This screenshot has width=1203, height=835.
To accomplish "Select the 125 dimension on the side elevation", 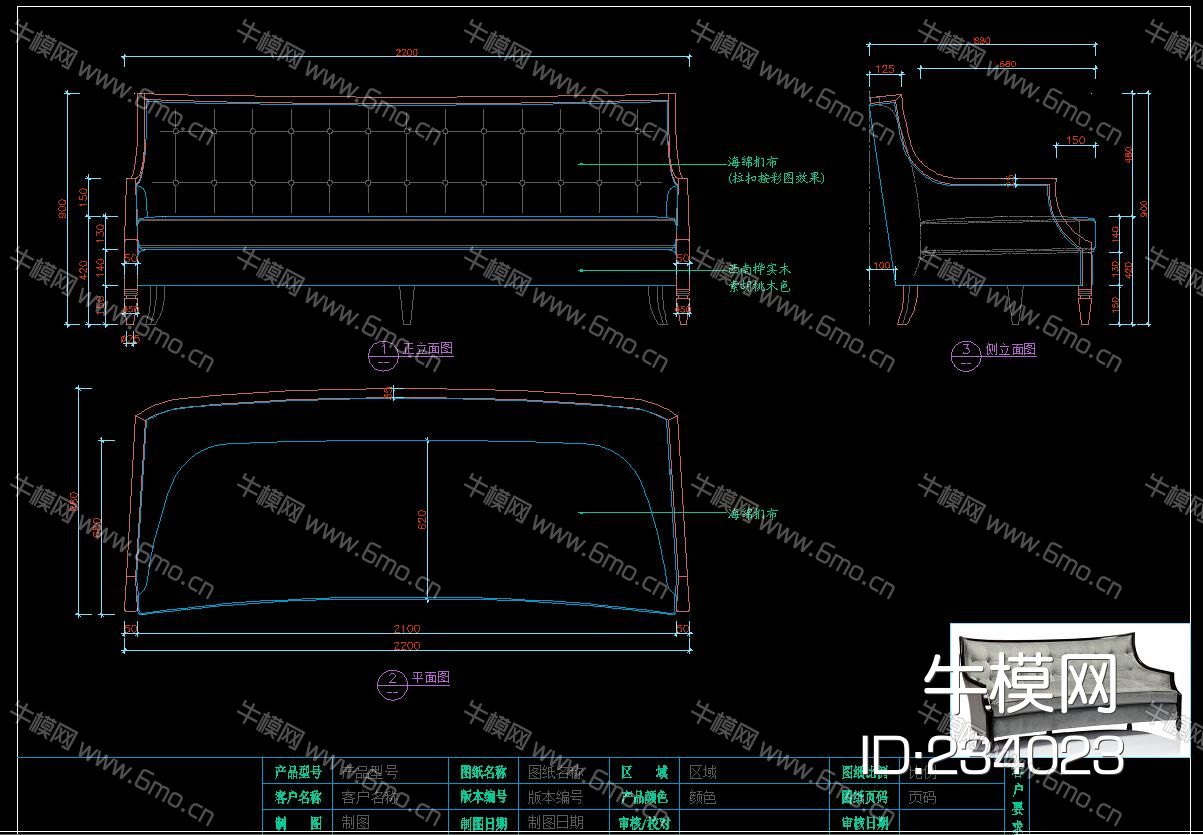I will (x=883, y=68).
